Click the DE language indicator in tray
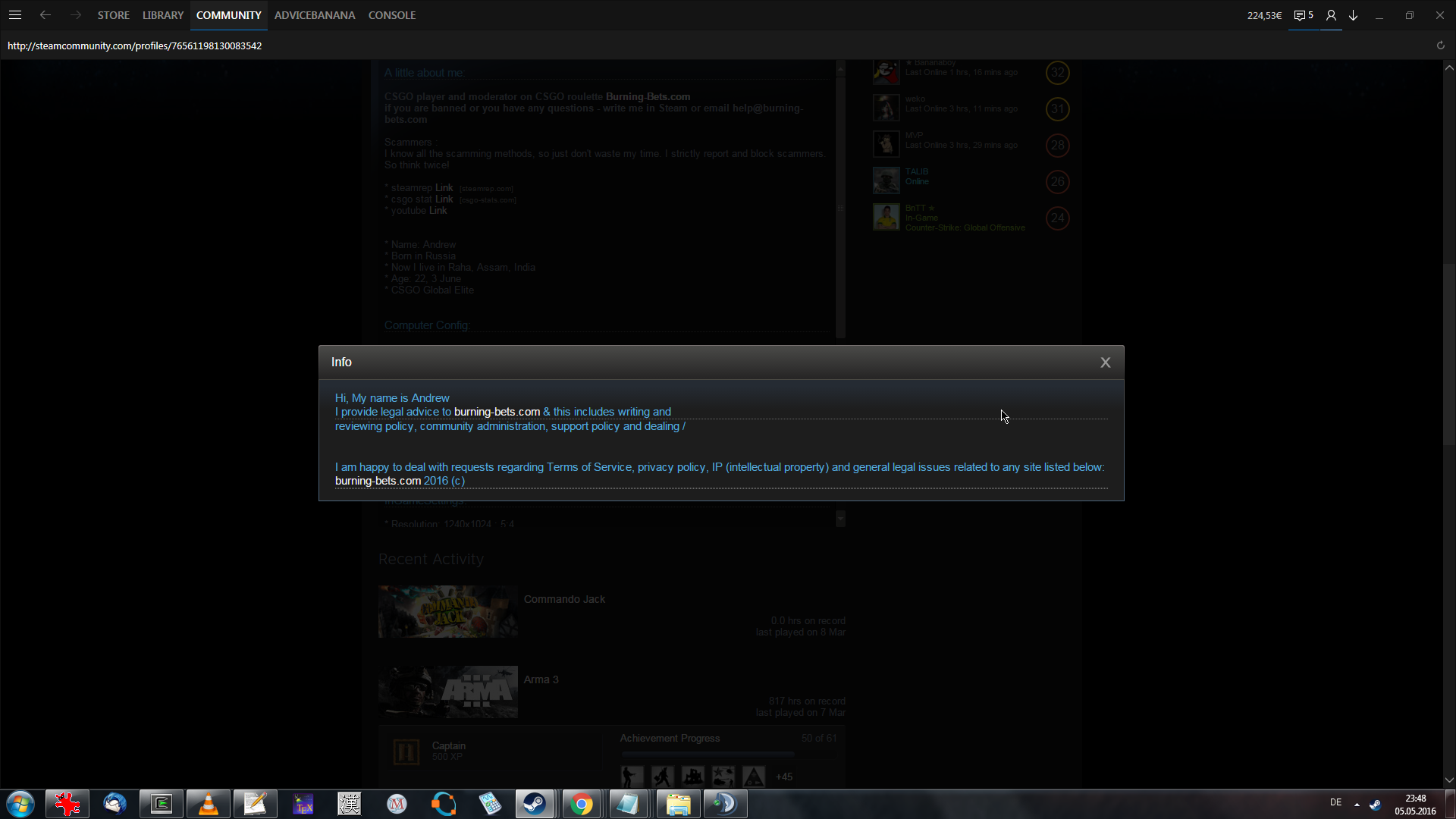 1335,802
